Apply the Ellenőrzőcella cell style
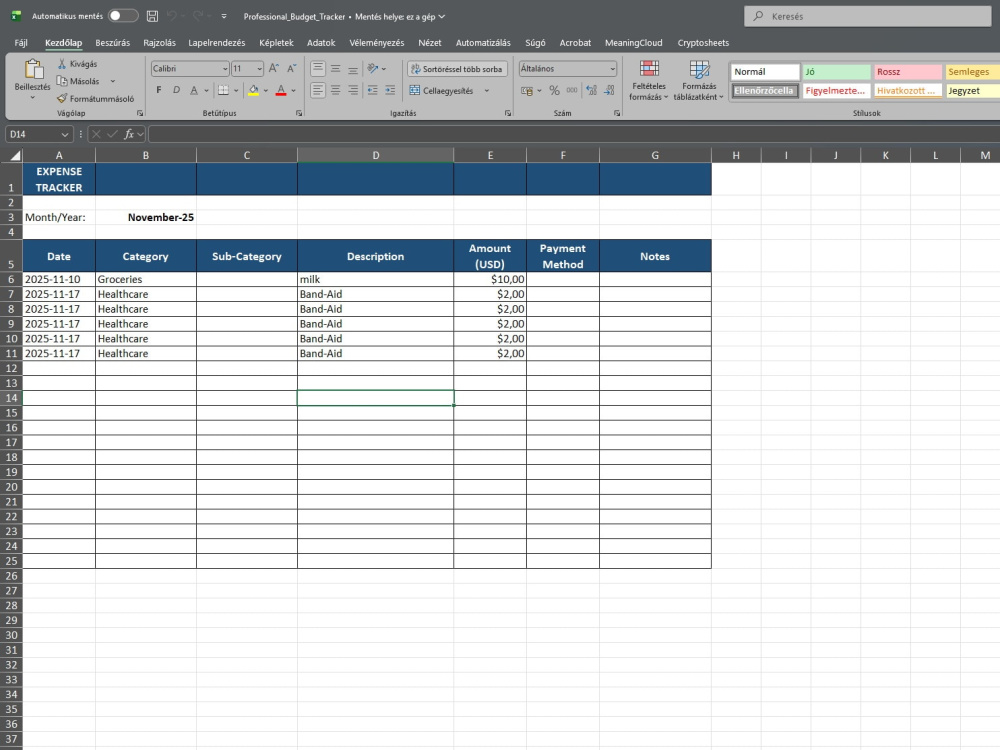 [765, 91]
